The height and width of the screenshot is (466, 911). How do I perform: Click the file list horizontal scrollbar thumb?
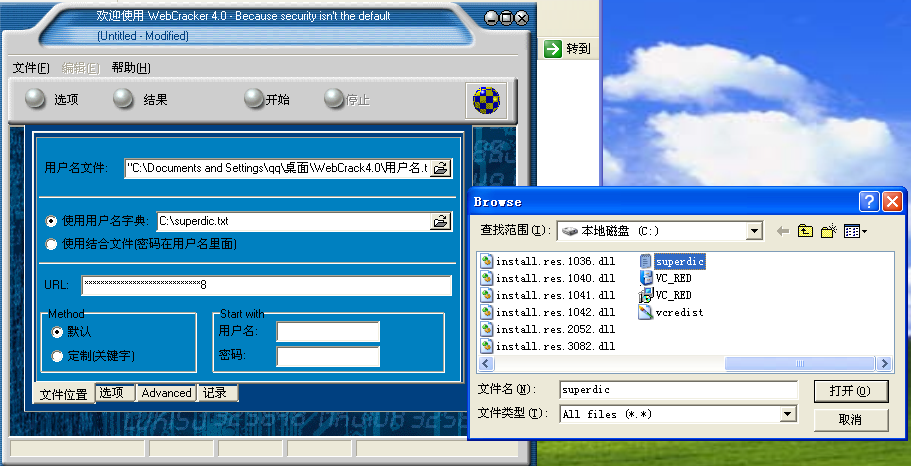pos(799,364)
